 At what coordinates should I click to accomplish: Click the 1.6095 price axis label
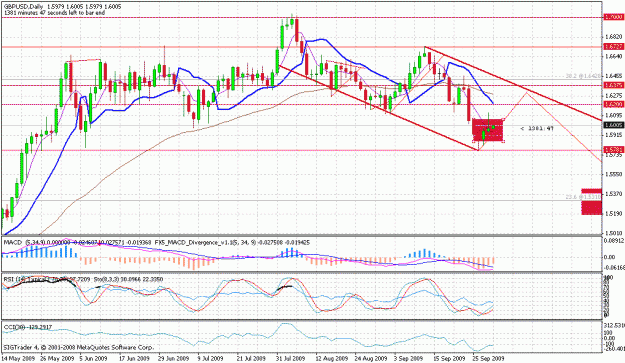click(613, 115)
